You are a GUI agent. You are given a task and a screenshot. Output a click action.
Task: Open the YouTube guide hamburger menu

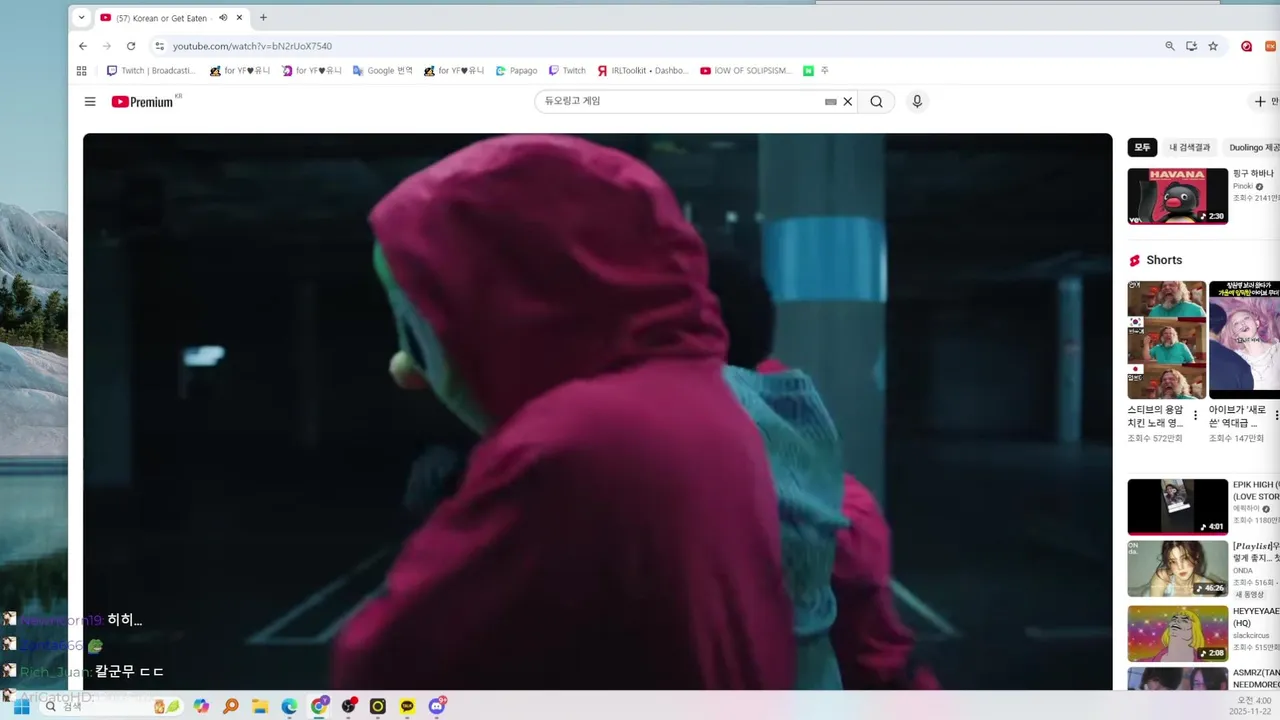(x=90, y=101)
